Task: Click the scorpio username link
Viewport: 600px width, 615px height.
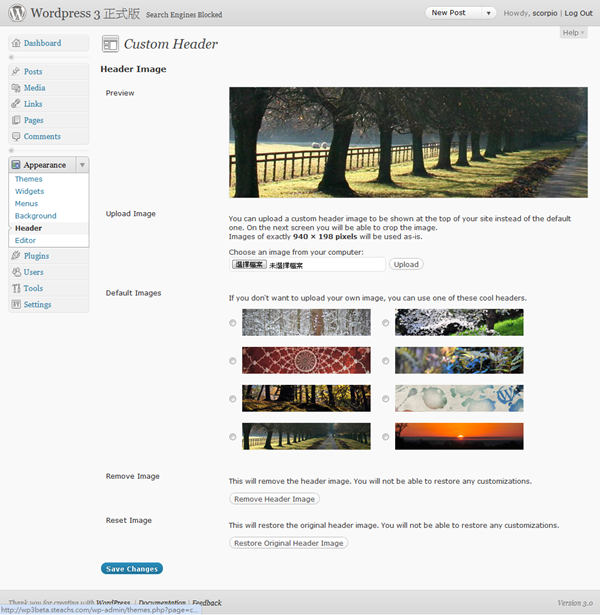Action: click(545, 13)
